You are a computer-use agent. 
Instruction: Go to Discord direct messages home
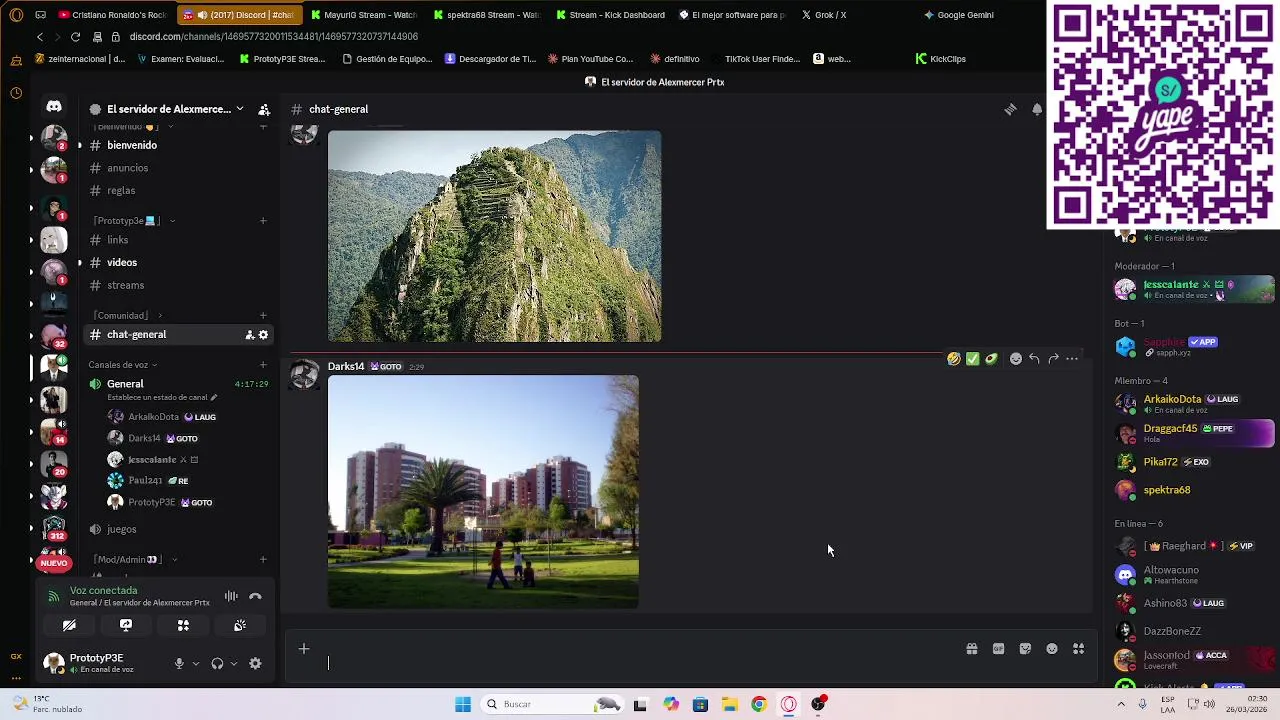pyautogui.click(x=54, y=106)
